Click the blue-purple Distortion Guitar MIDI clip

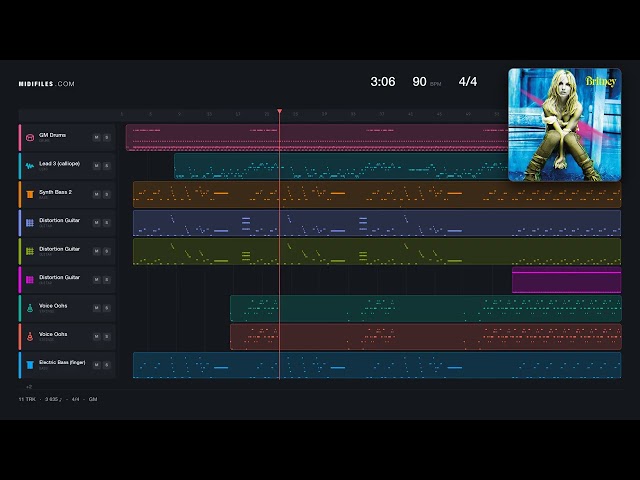pyautogui.click(x=377, y=223)
